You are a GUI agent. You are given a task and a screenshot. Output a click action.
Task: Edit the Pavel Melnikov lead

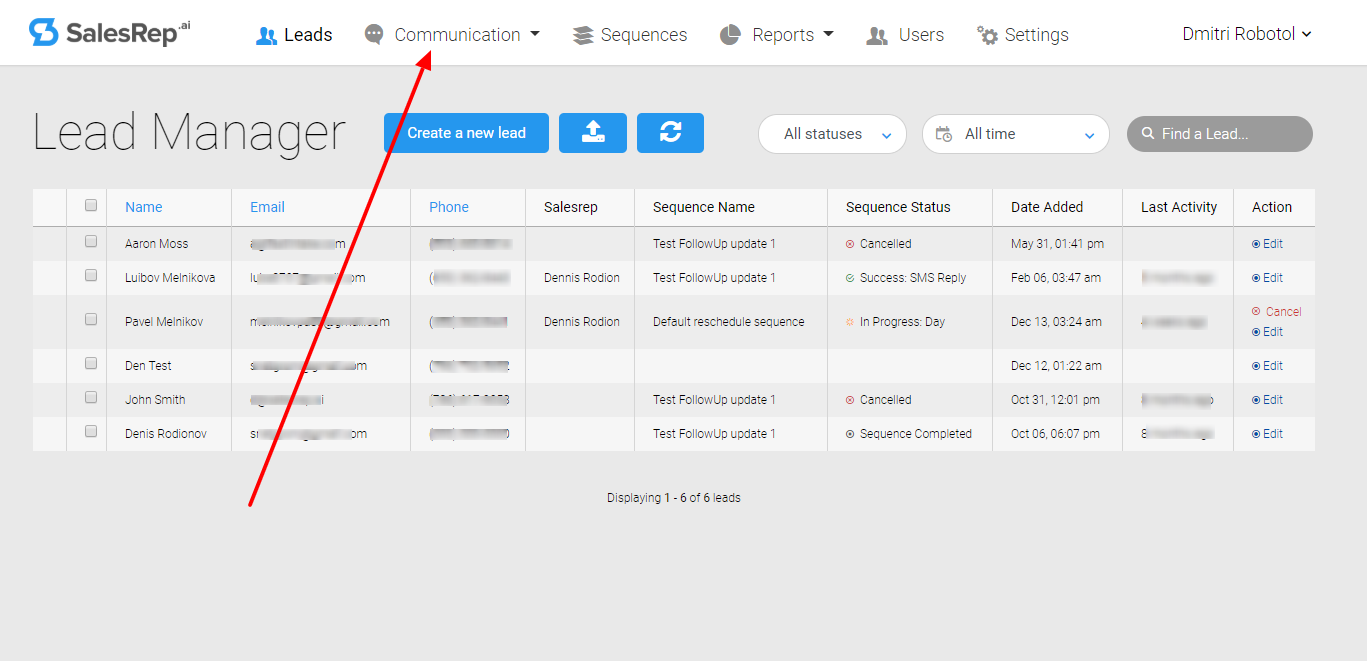[1267, 332]
